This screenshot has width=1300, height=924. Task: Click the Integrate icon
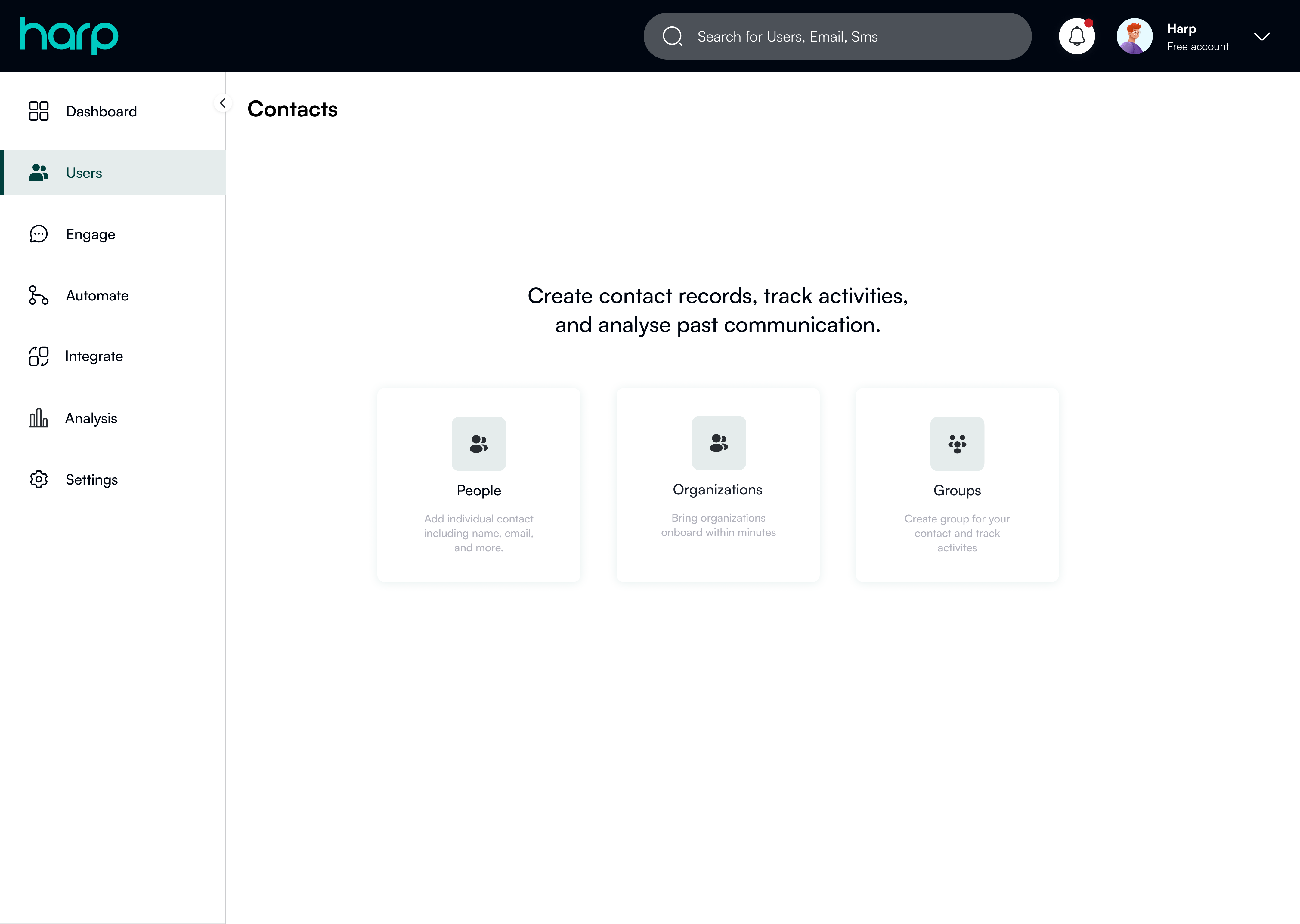(x=39, y=356)
